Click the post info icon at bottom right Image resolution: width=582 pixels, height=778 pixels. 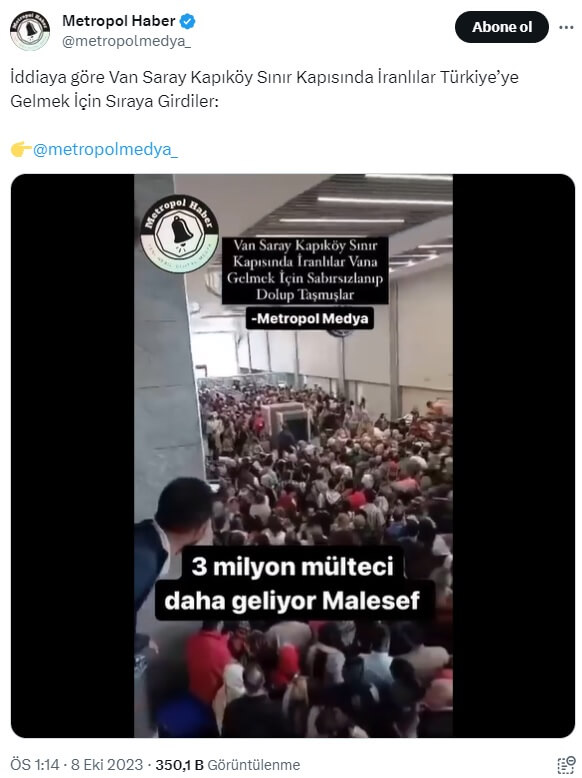[x=566, y=765]
